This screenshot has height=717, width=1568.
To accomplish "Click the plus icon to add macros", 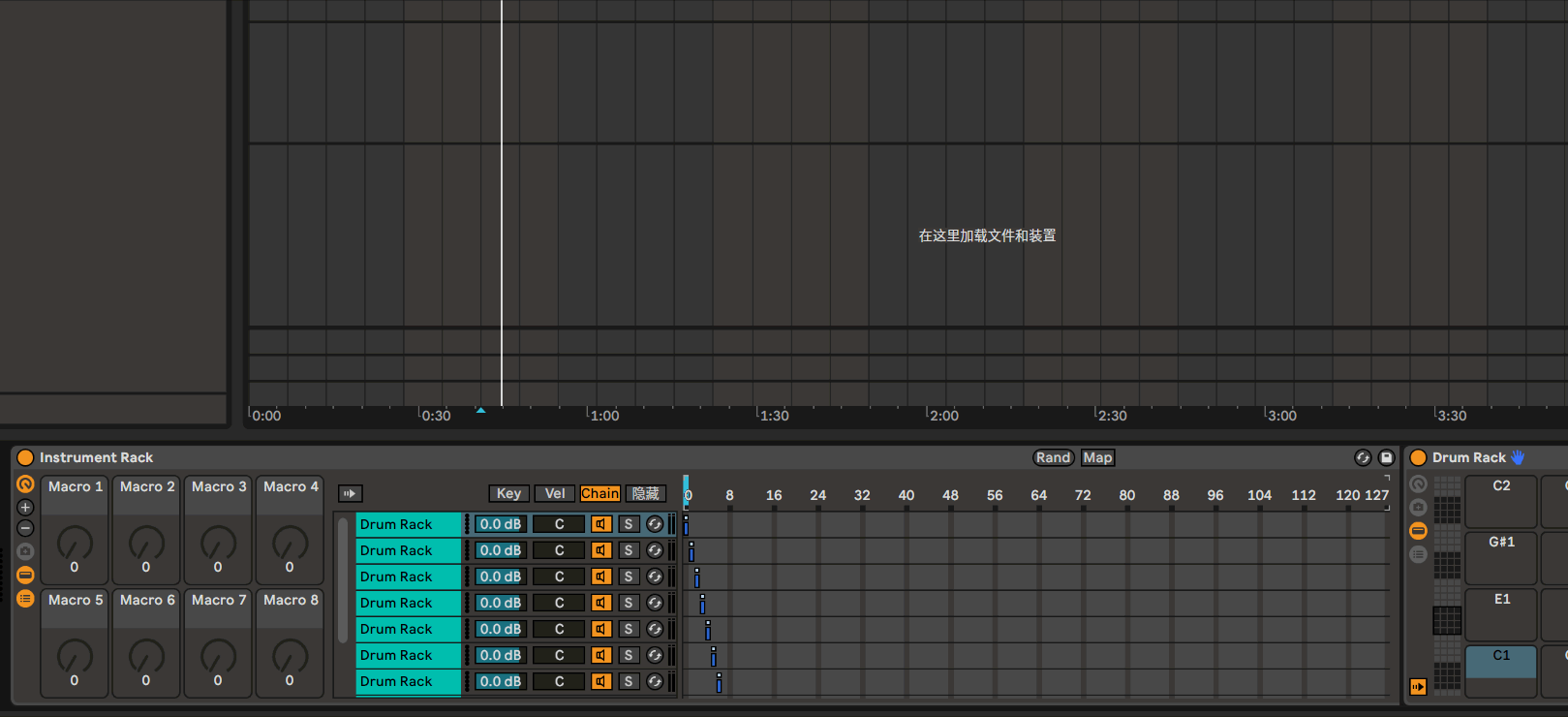I will pyautogui.click(x=25, y=508).
